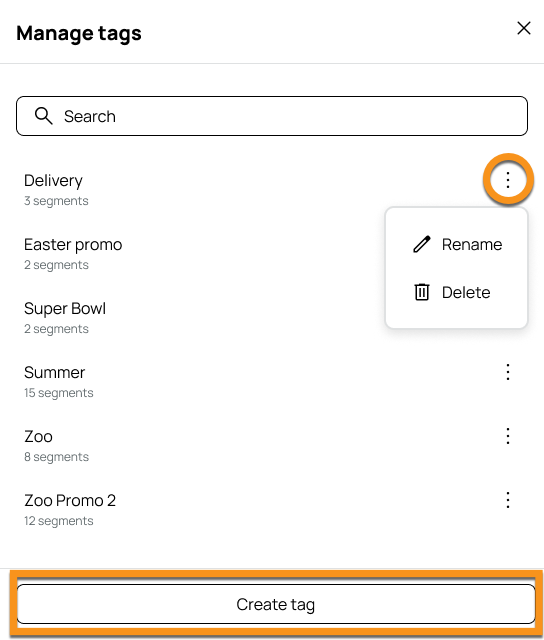Click the pencil icon beside Rename

pyautogui.click(x=422, y=244)
